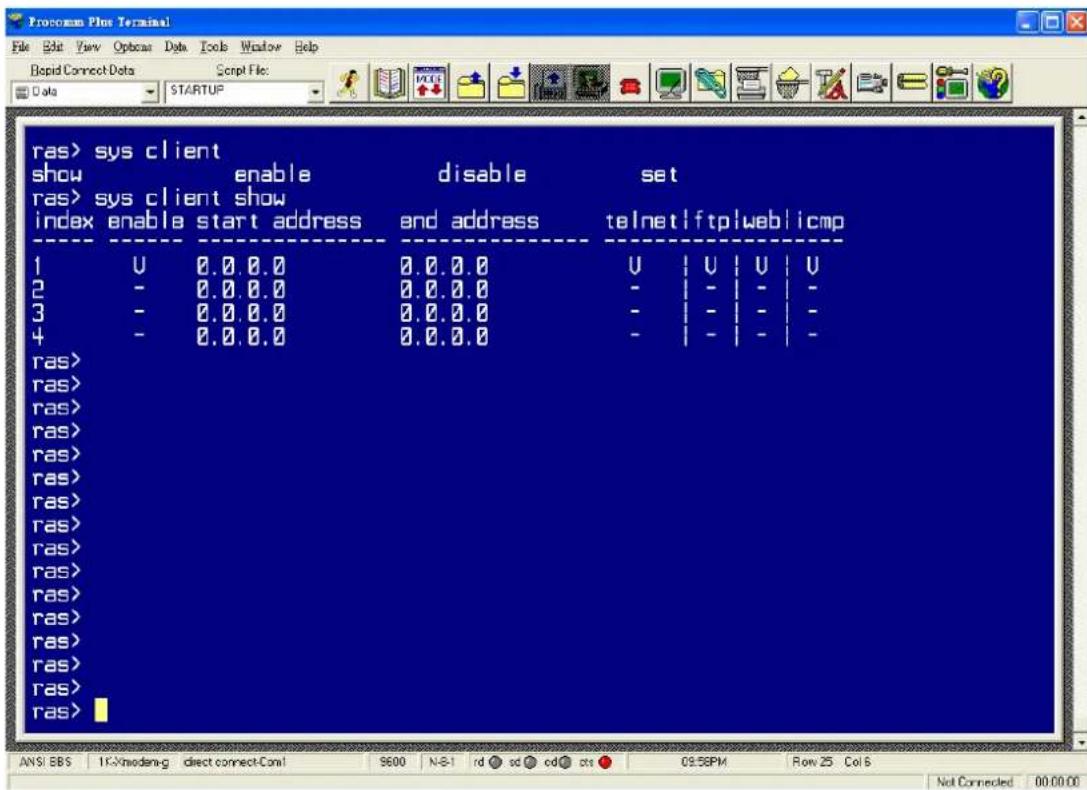Open the Data menu
Screen dimensions: 1087x790
[x=175, y=47]
